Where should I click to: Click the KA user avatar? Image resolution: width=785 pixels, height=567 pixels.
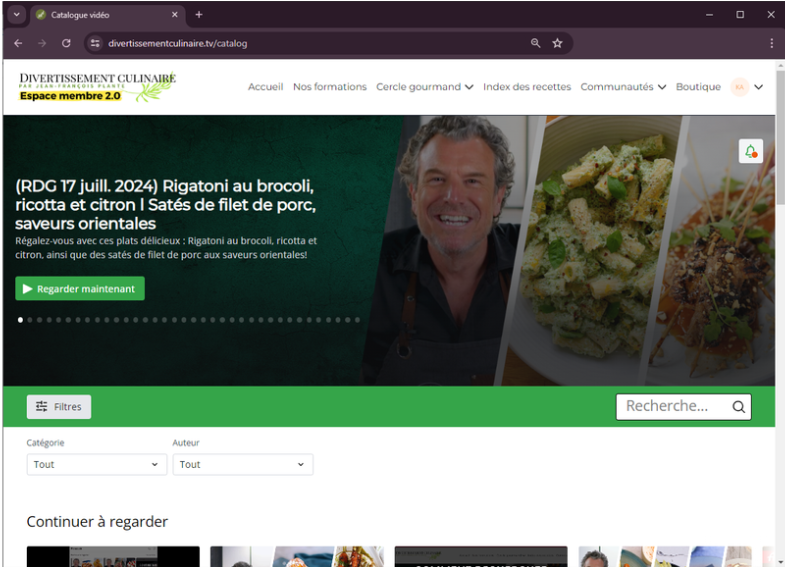point(739,87)
